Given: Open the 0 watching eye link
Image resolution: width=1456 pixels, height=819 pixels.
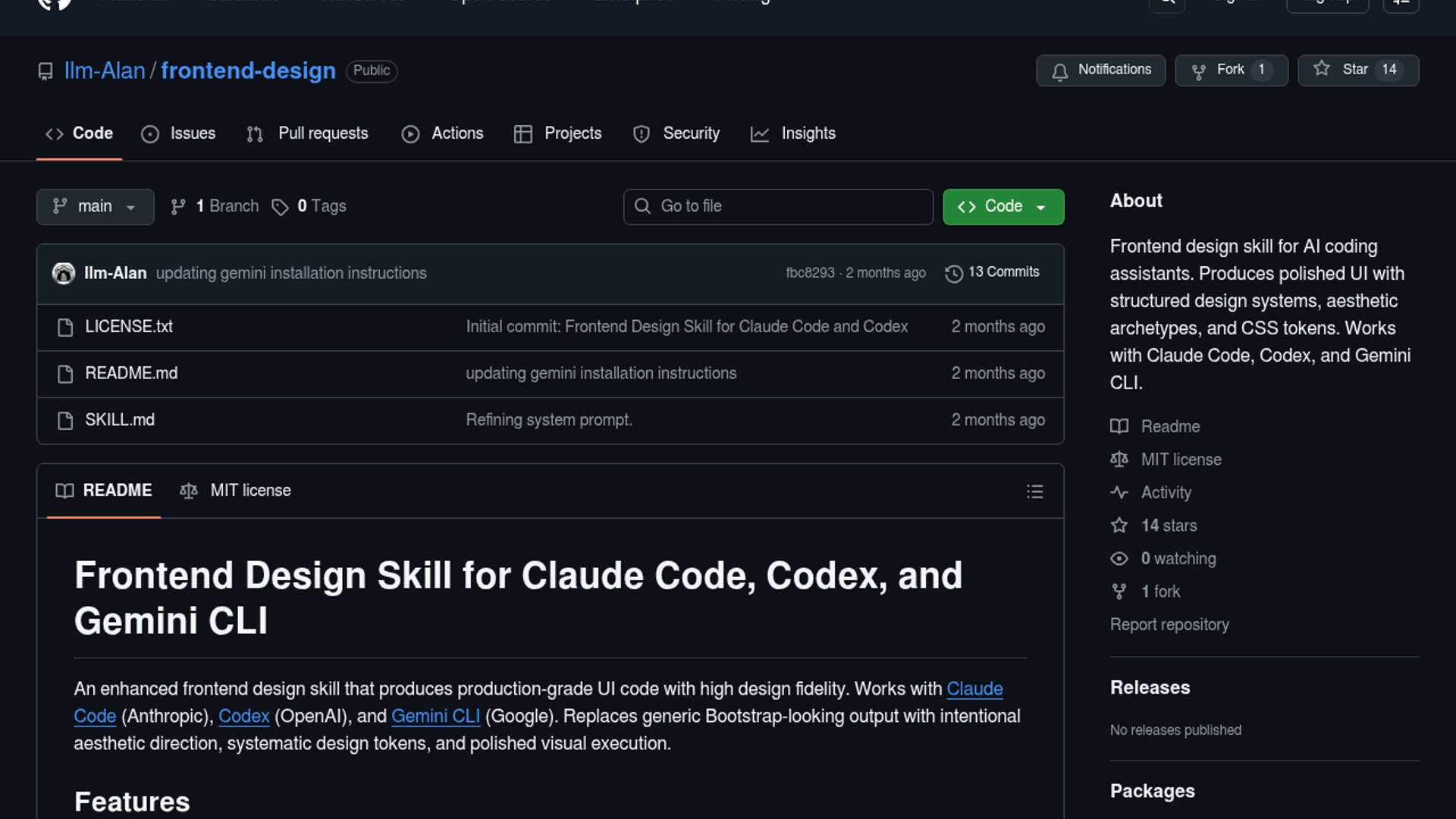Looking at the screenshot, I should coord(1178,559).
